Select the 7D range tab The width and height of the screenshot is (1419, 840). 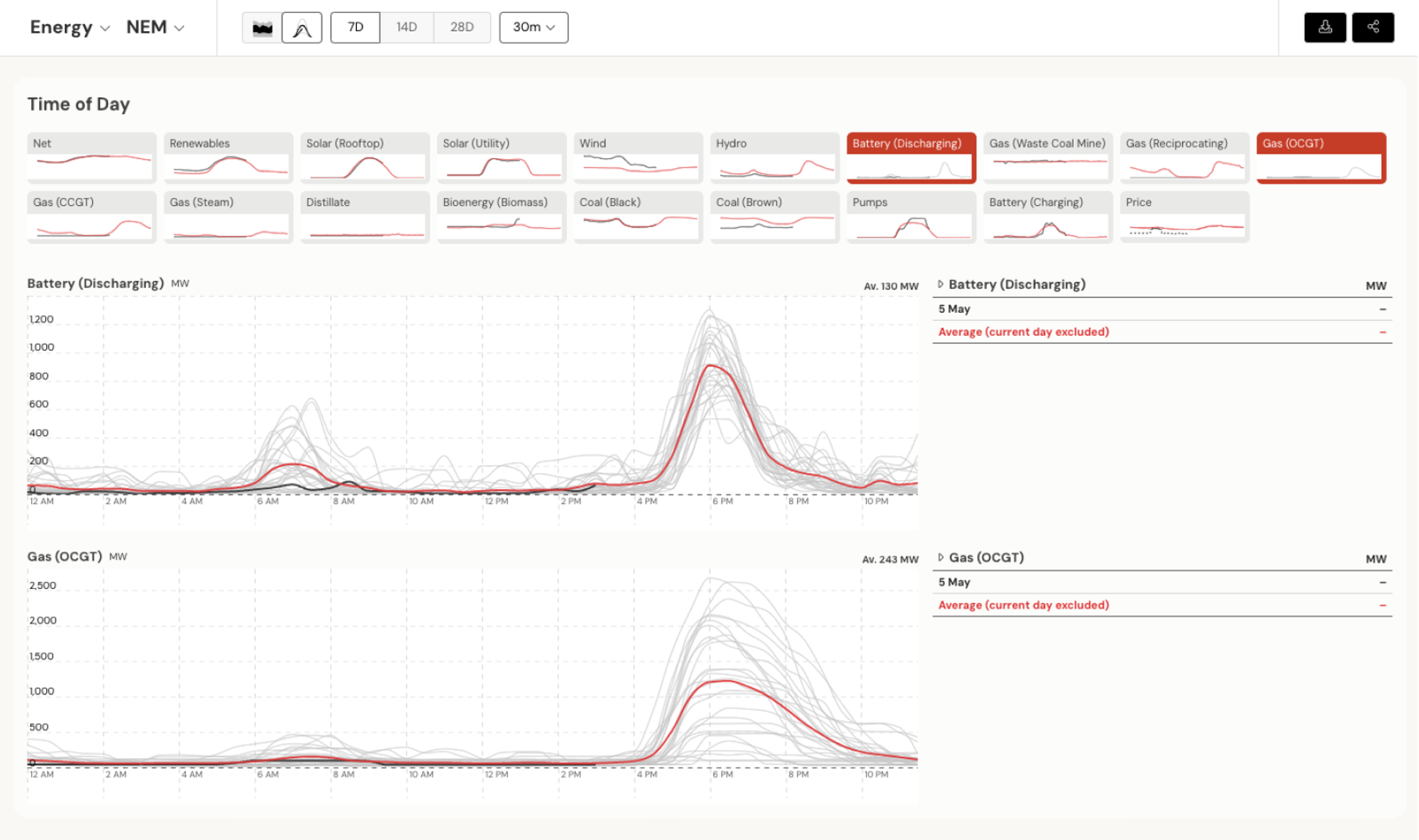(x=355, y=28)
